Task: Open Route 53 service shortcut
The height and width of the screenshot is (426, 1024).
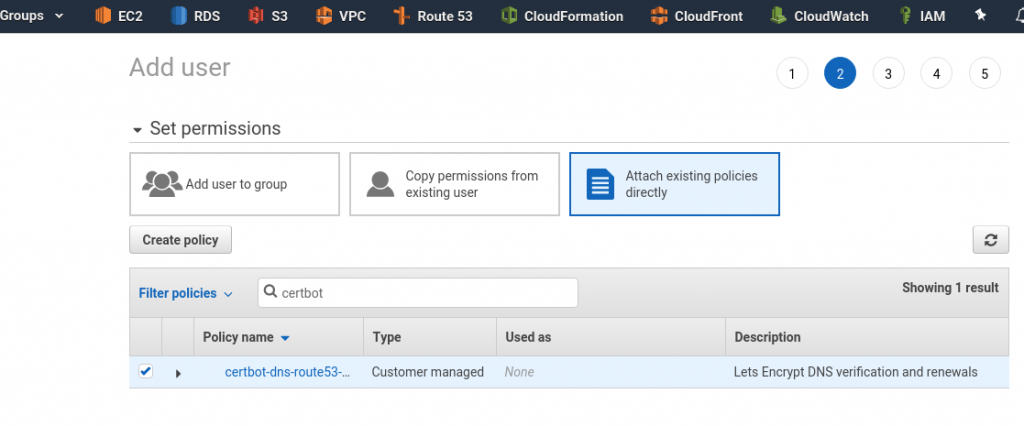Action: pyautogui.click(x=432, y=16)
